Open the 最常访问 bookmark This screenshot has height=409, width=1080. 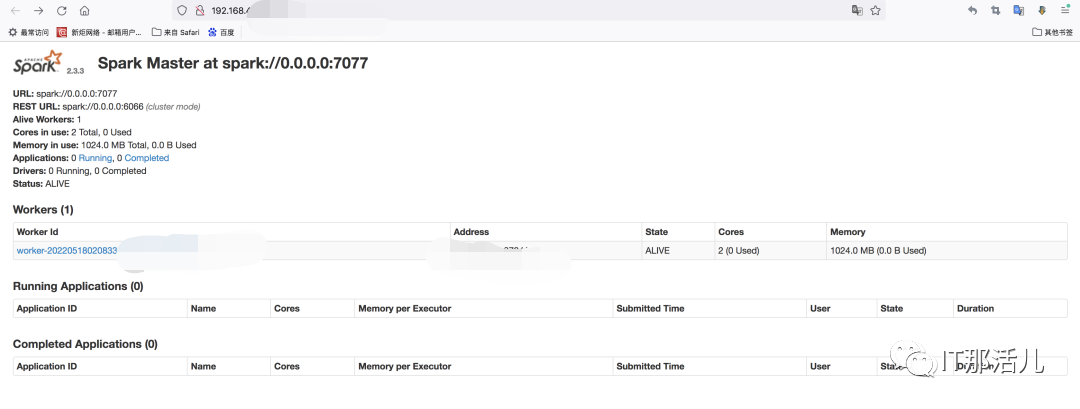pos(28,32)
